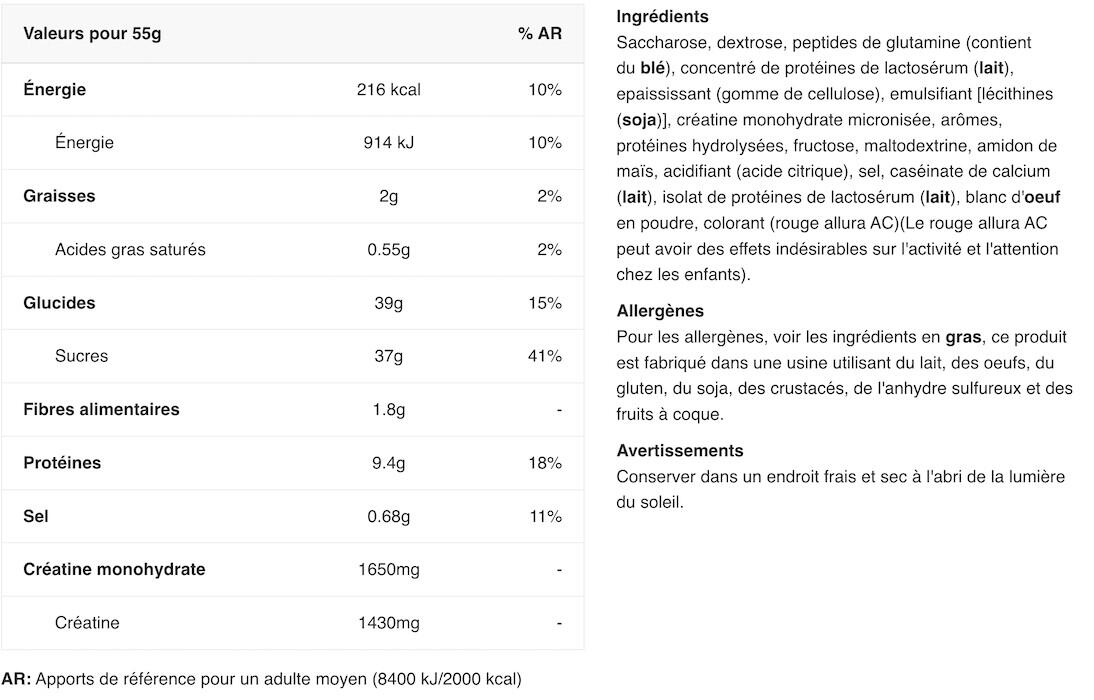Viewport: 1094px width, 700px height.
Task: Click the 'AR:' footnote label
Action: coord(16,679)
